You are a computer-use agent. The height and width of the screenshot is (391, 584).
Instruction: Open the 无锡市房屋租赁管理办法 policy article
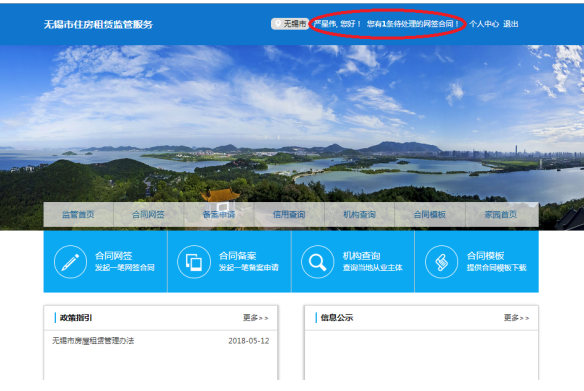[x=93, y=341]
